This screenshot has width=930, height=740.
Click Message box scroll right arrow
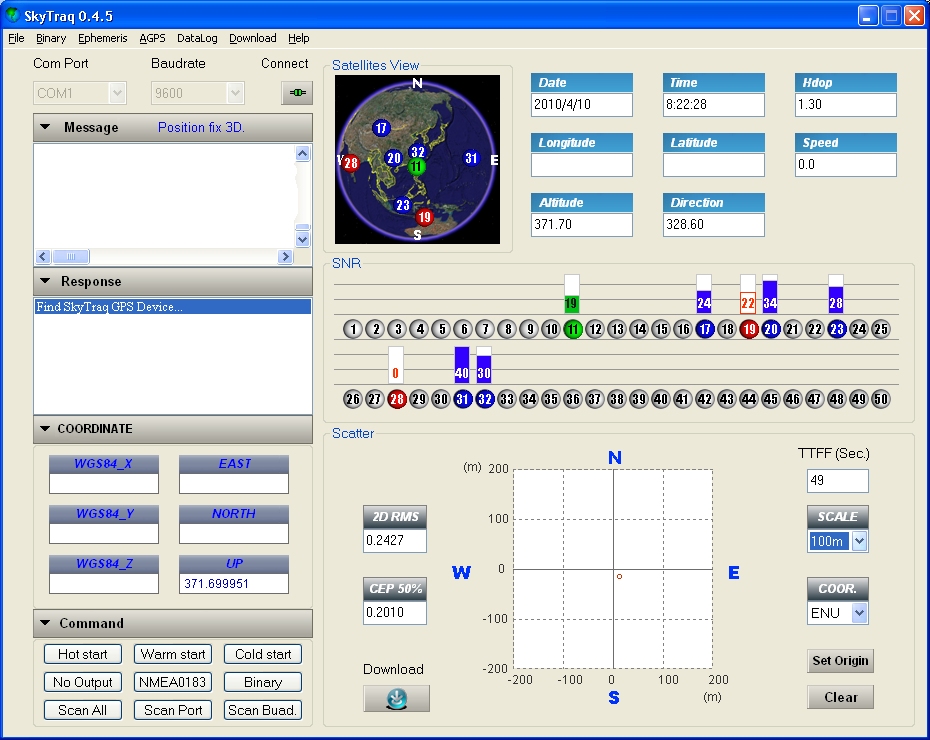285,256
